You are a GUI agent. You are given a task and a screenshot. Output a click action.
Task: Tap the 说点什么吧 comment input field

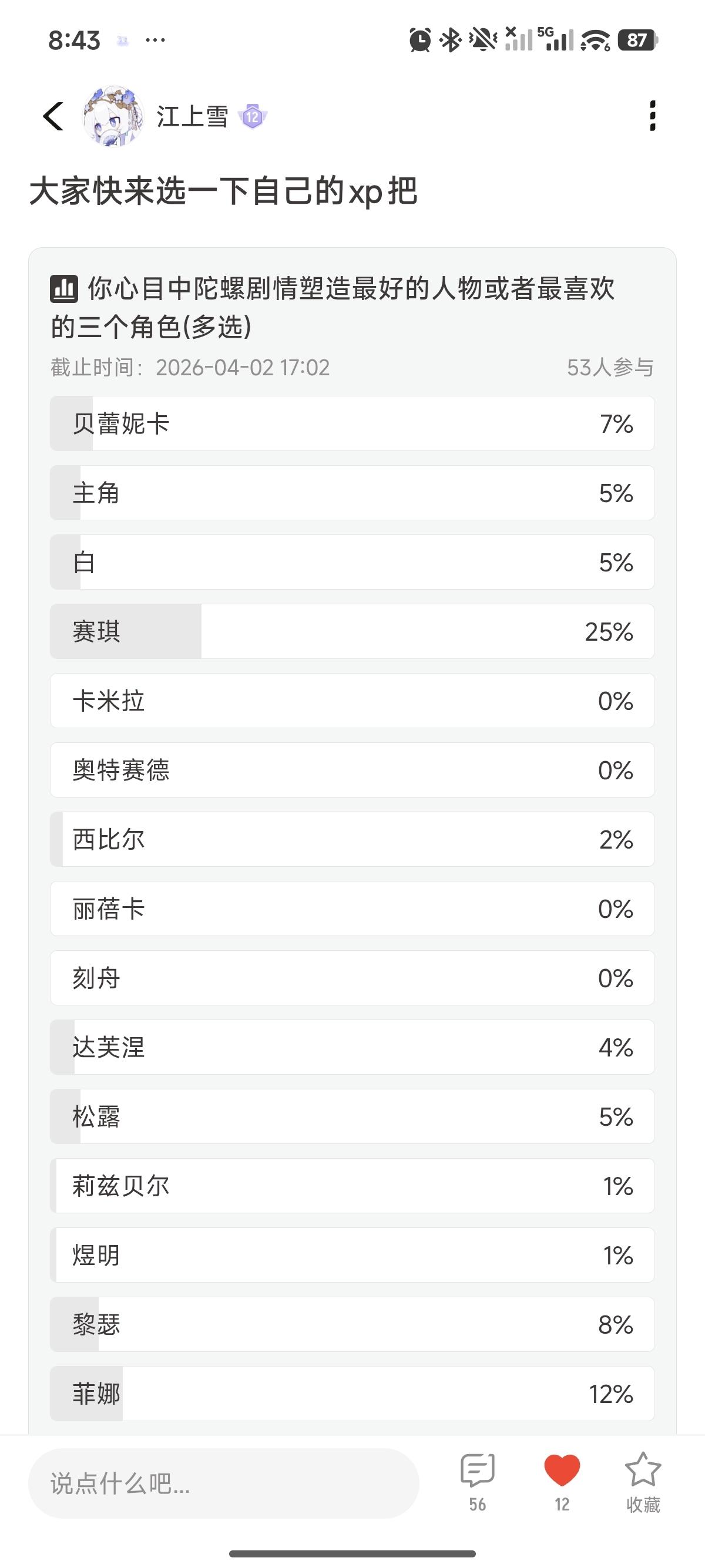pyautogui.click(x=223, y=1483)
